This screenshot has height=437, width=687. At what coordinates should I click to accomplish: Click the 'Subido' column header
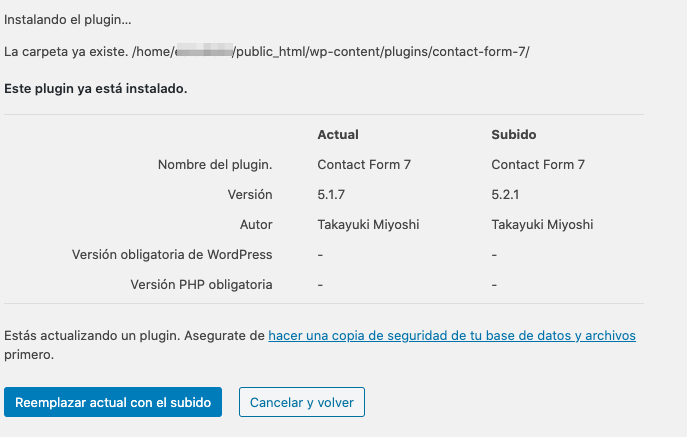513,135
